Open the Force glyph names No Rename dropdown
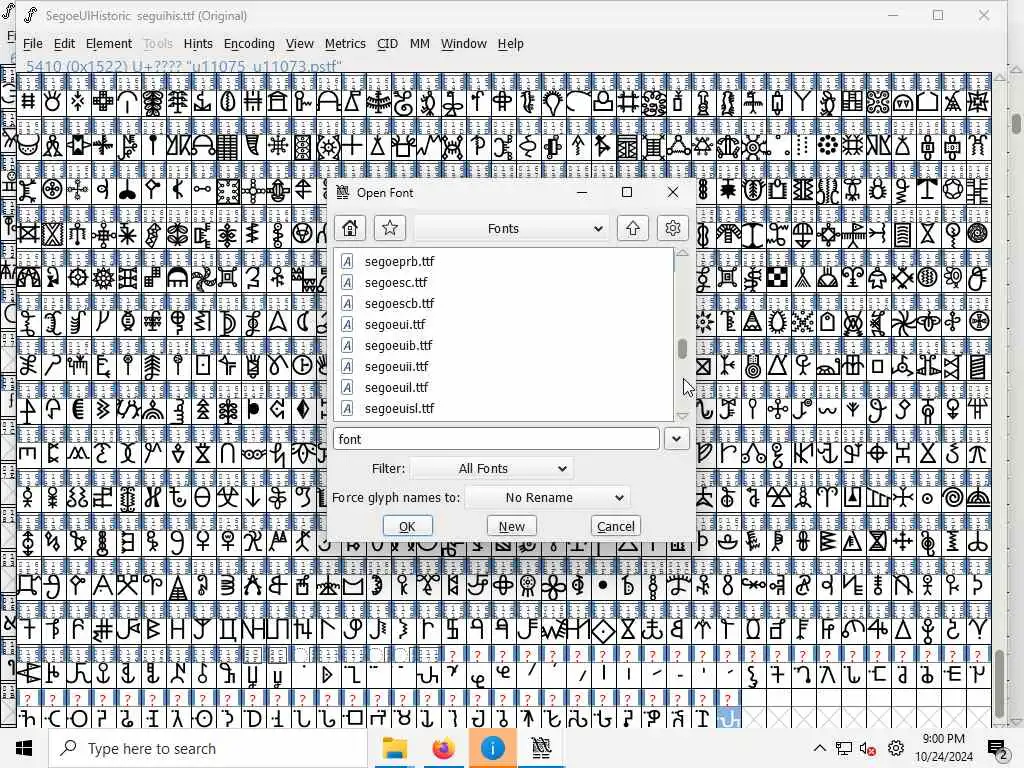1024x768 pixels. 548,498
